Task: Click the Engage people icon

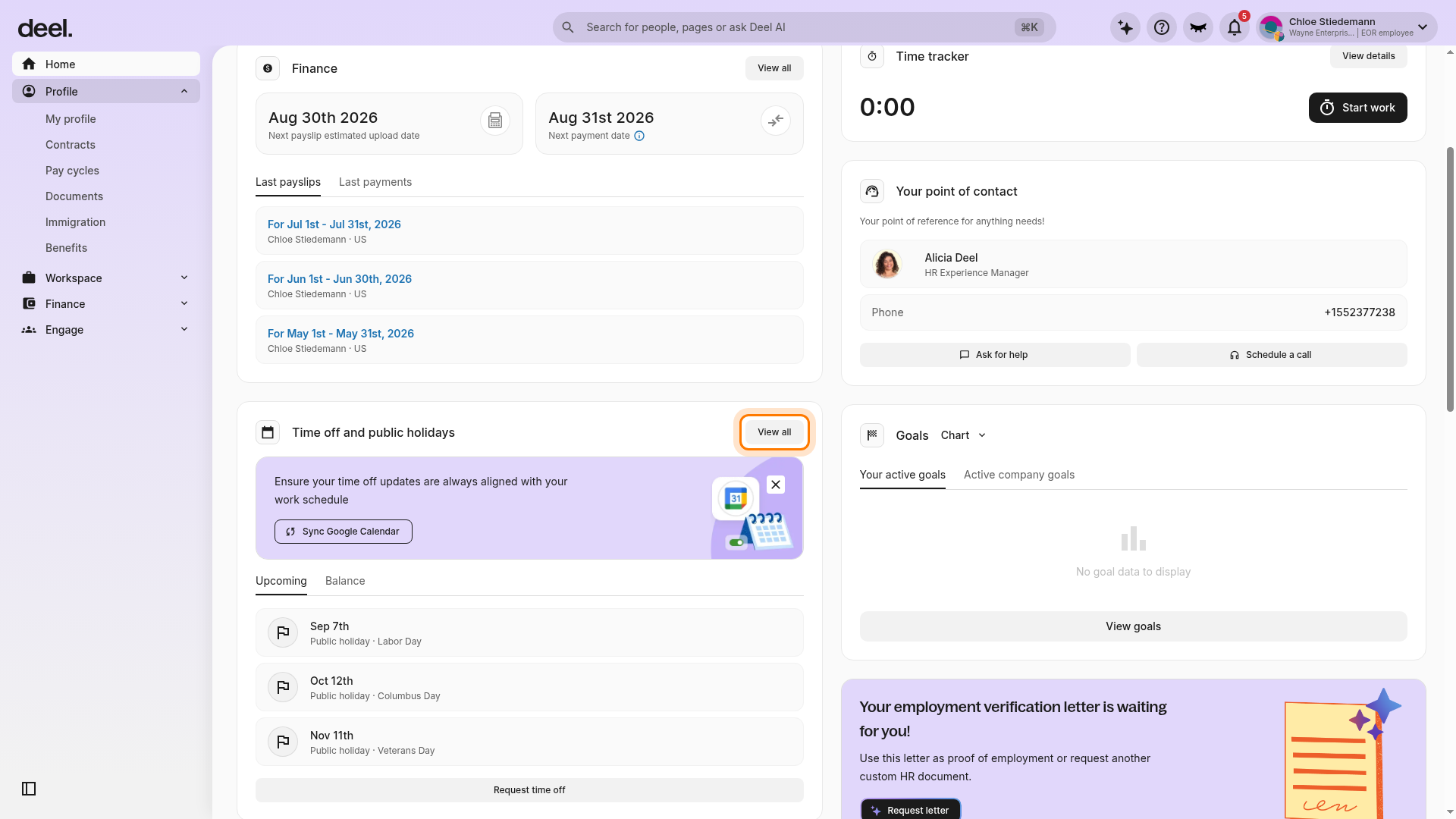Action: 29,329
